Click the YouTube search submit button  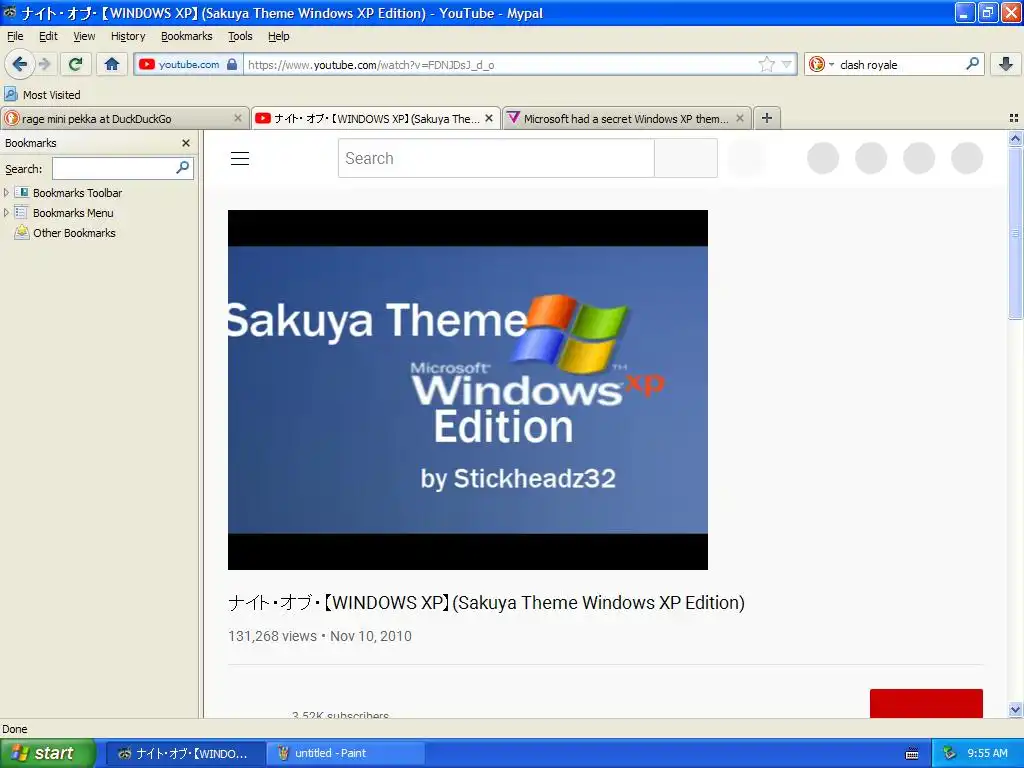[686, 158]
